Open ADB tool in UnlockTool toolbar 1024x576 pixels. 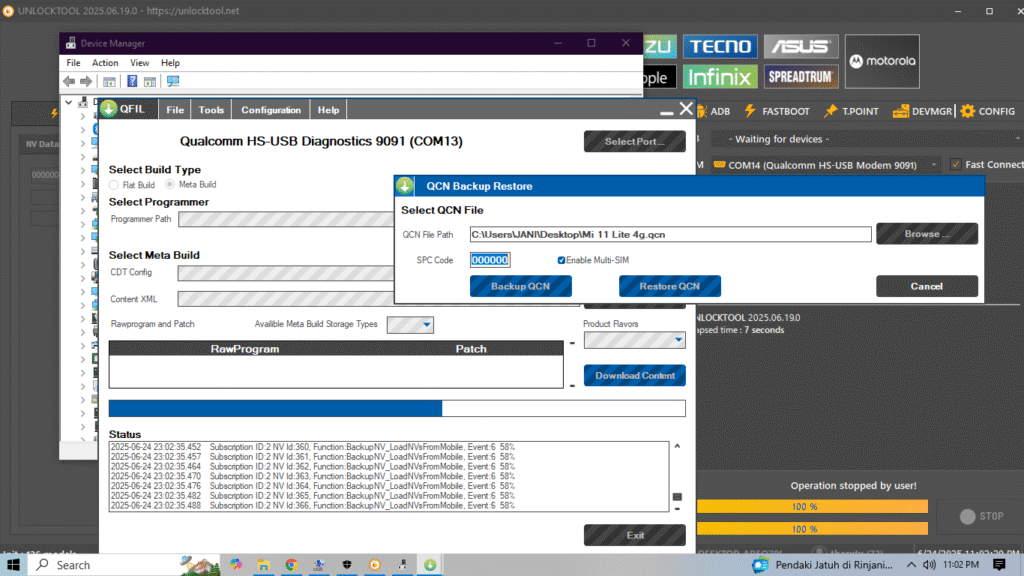pos(713,111)
